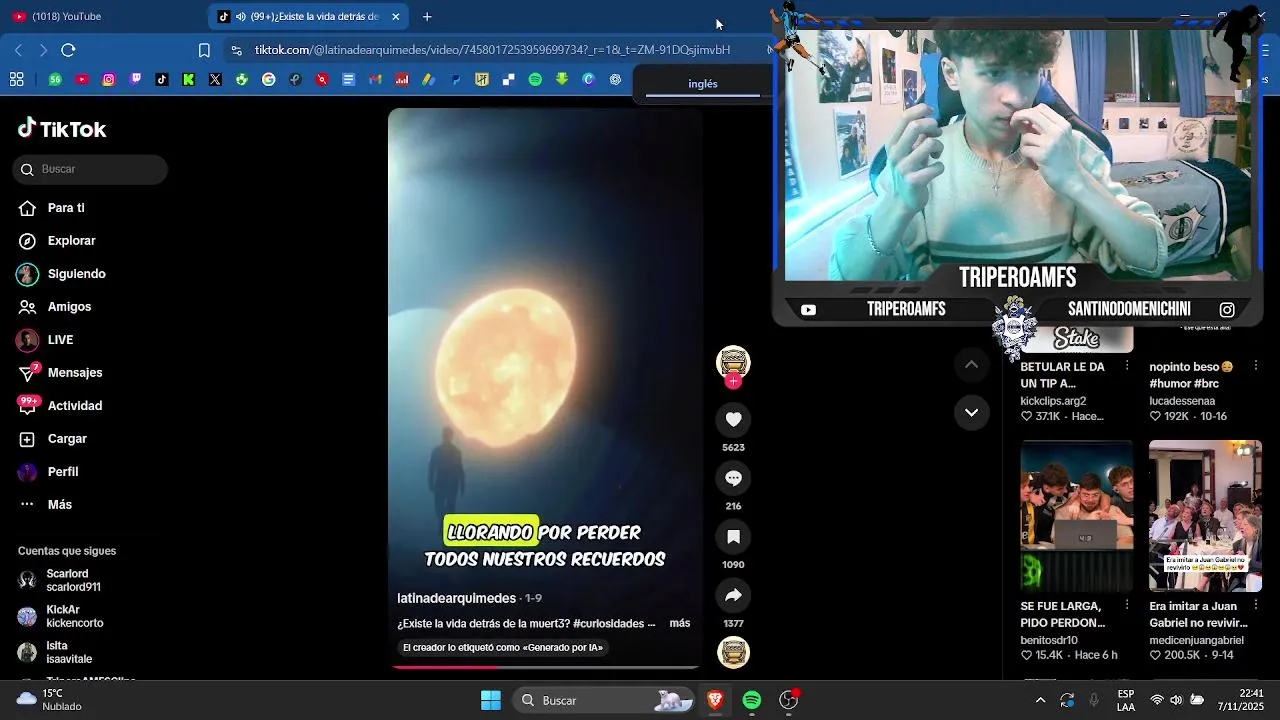1280x720 pixels.
Task: Open the ChatGPT bookmark
Action: pos(615,80)
